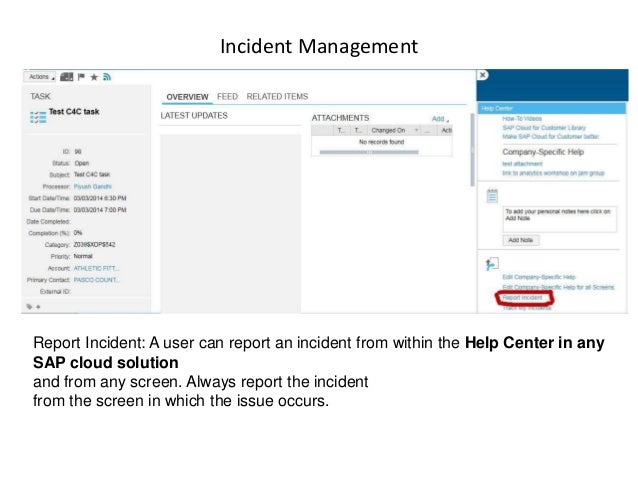Viewport: 638px width, 479px height.
Task: Select start date 03/03/2014 6:30 PM
Action: click(100, 198)
